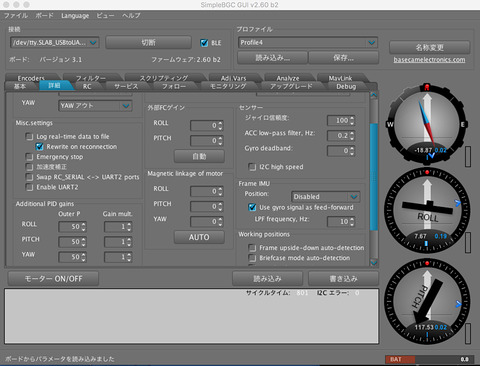Enable the Emergency stop checkbox
Viewport: 480px width, 366px height.
pos(30,157)
